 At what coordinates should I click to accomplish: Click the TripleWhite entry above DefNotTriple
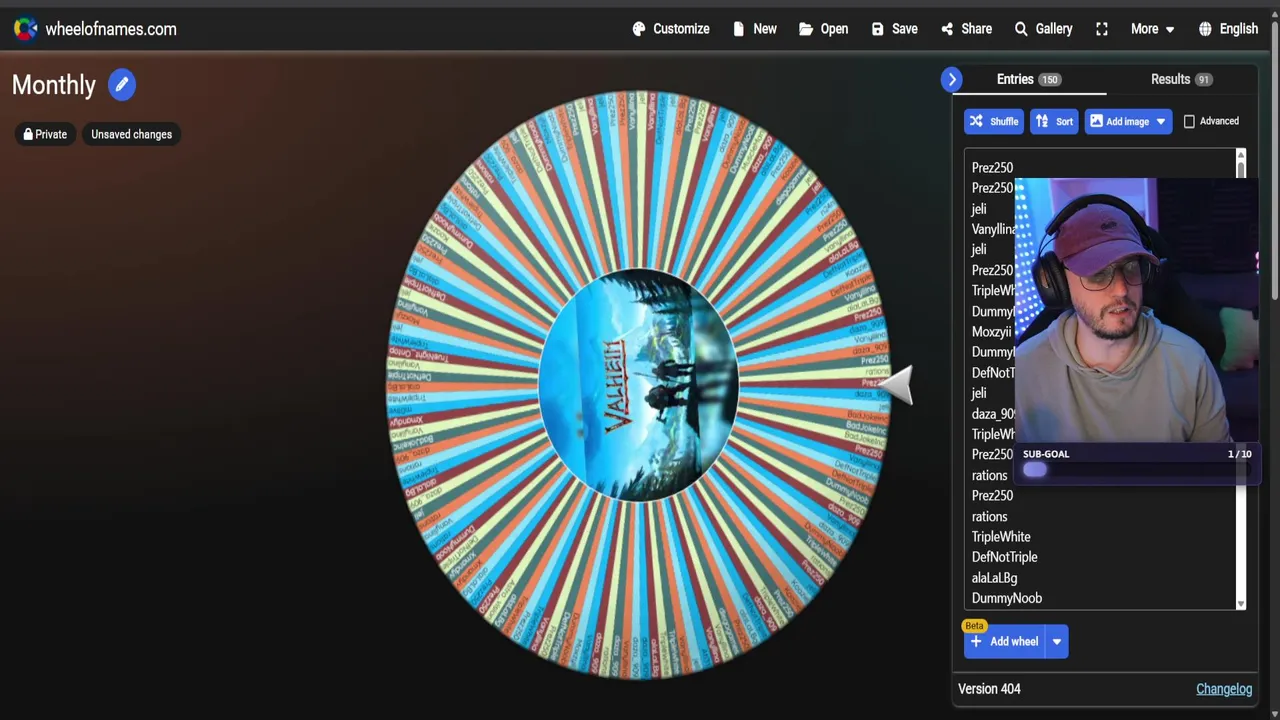[1000, 537]
